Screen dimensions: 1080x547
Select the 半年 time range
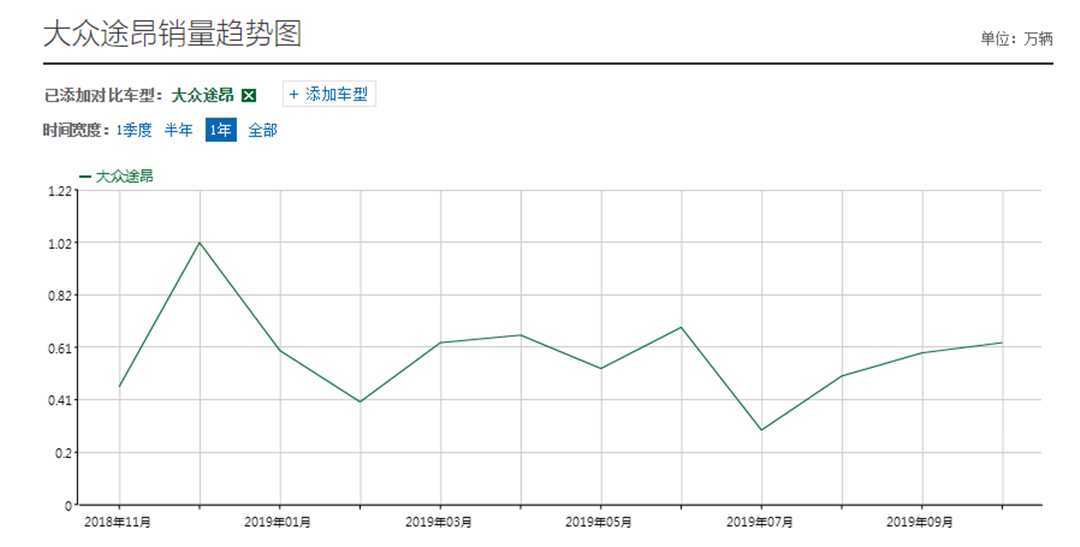click(x=179, y=130)
